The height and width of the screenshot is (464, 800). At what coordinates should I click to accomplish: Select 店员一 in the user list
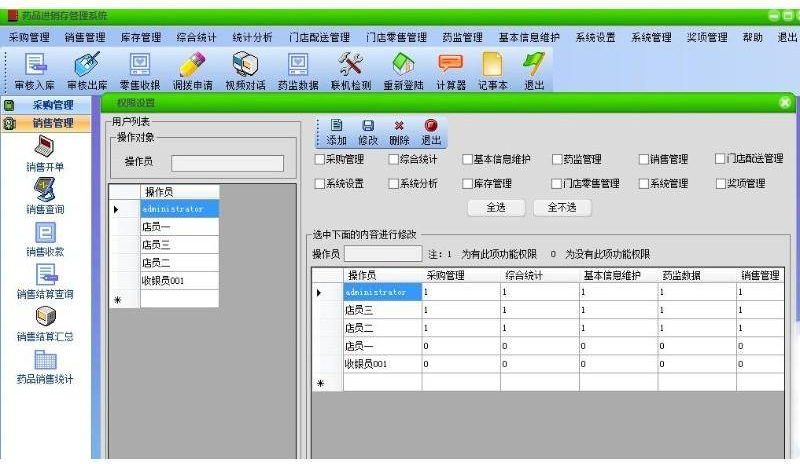point(180,227)
